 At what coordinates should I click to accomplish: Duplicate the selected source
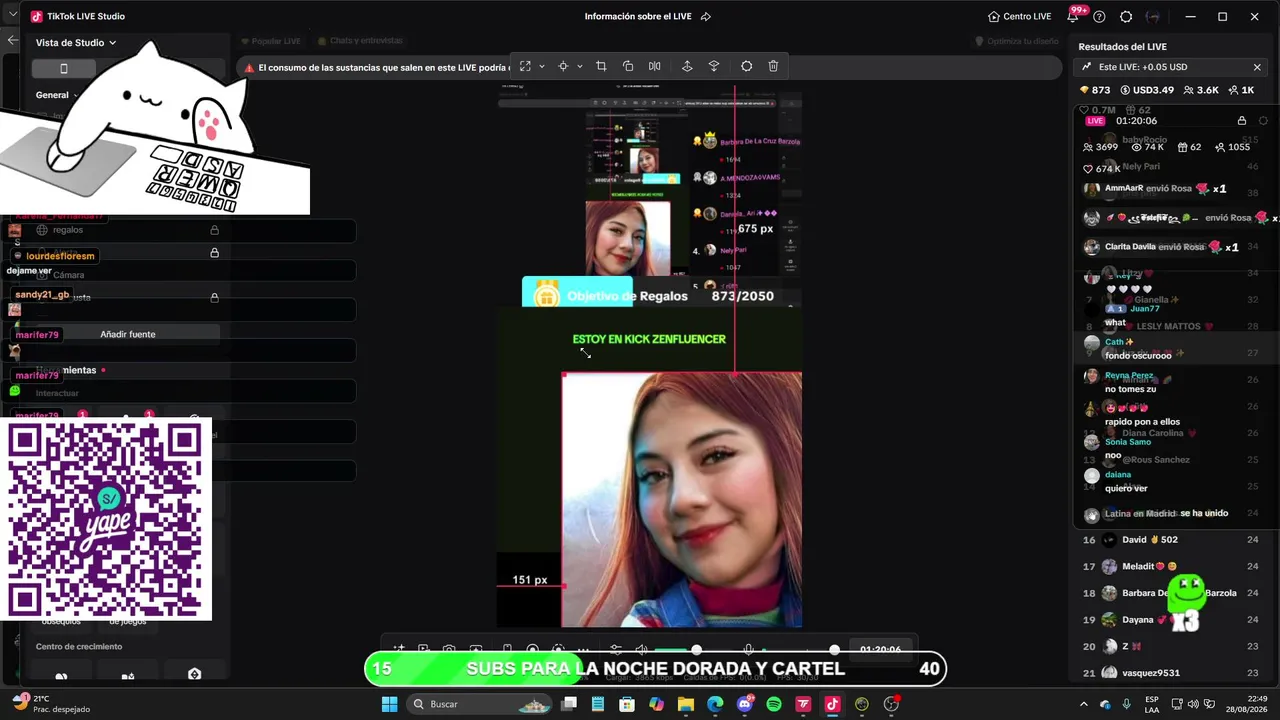[628, 66]
